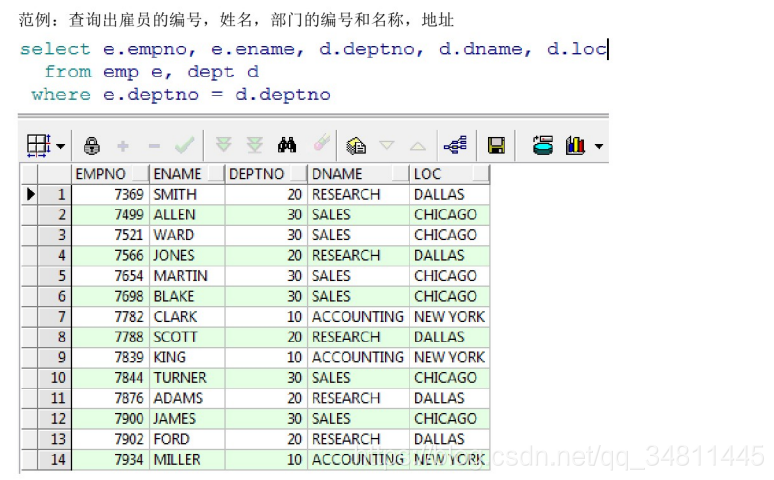
Task: Click 'from' keyword in the SQL editor
Action: [68, 72]
